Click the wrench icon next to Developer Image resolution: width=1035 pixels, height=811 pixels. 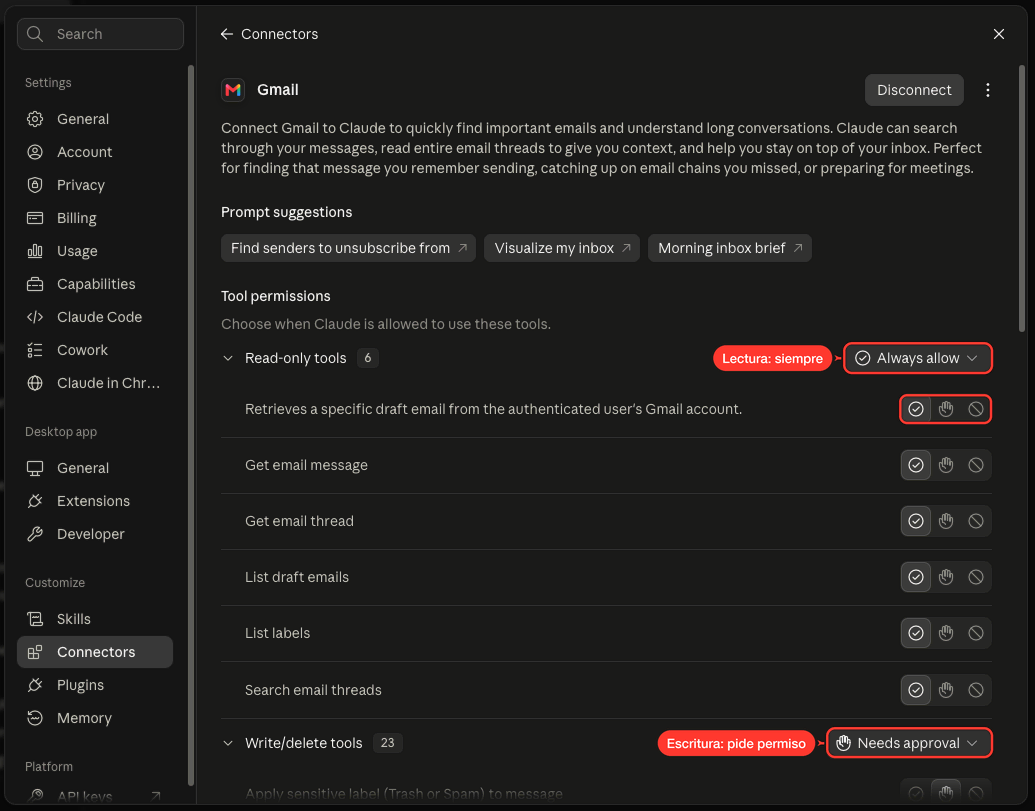pos(35,535)
